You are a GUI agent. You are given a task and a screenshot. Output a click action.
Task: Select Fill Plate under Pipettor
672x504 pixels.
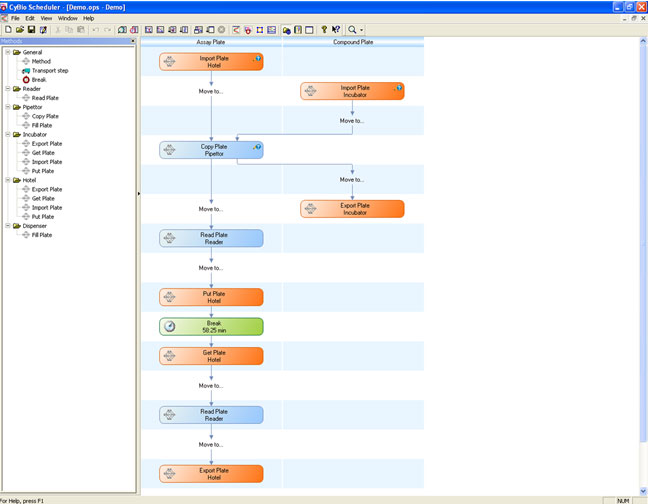tap(42, 126)
